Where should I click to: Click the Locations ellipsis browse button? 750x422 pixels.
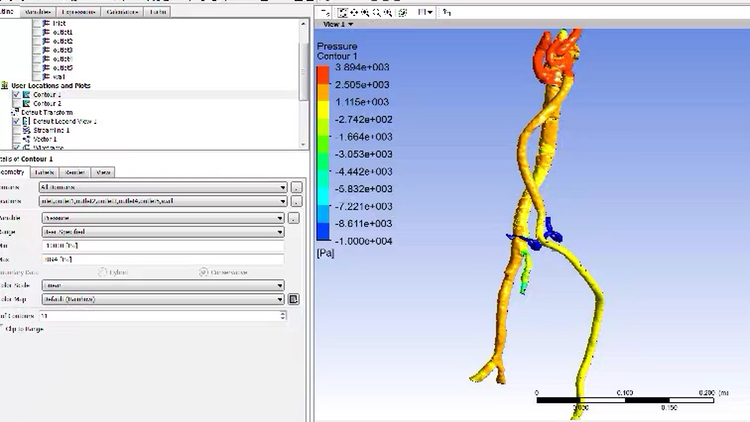[295, 201]
